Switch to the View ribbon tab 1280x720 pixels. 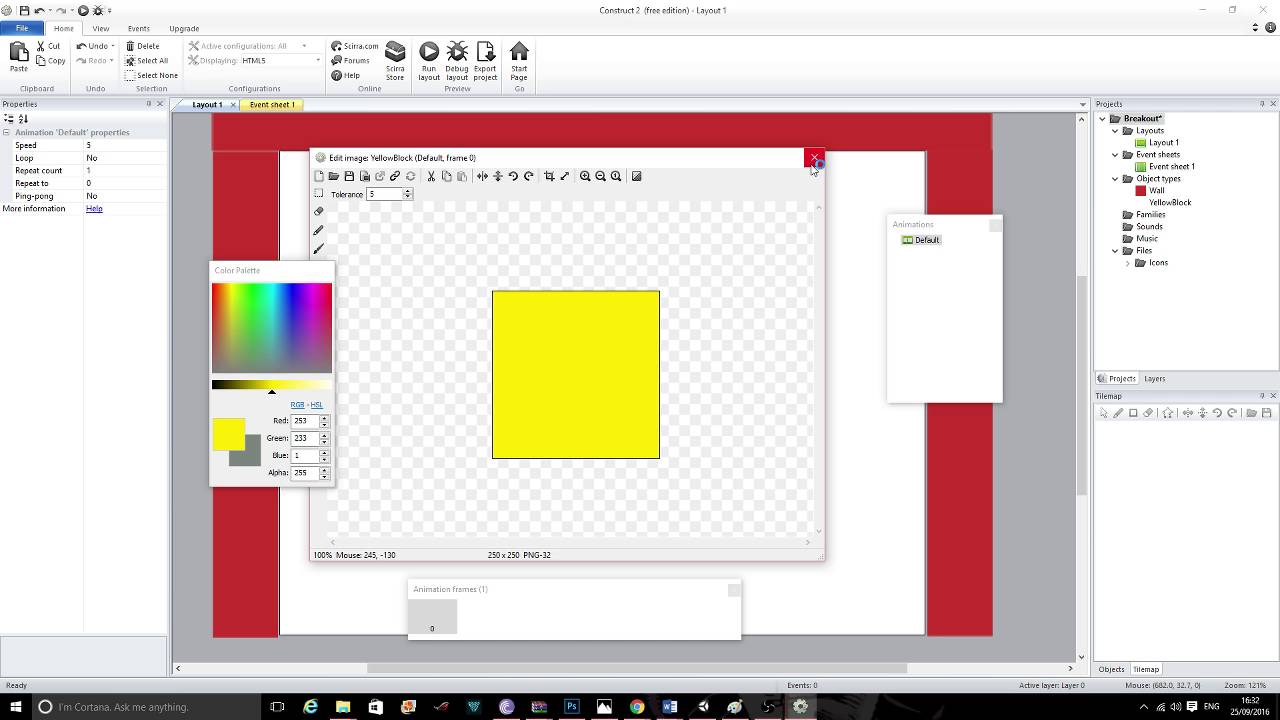(101, 28)
